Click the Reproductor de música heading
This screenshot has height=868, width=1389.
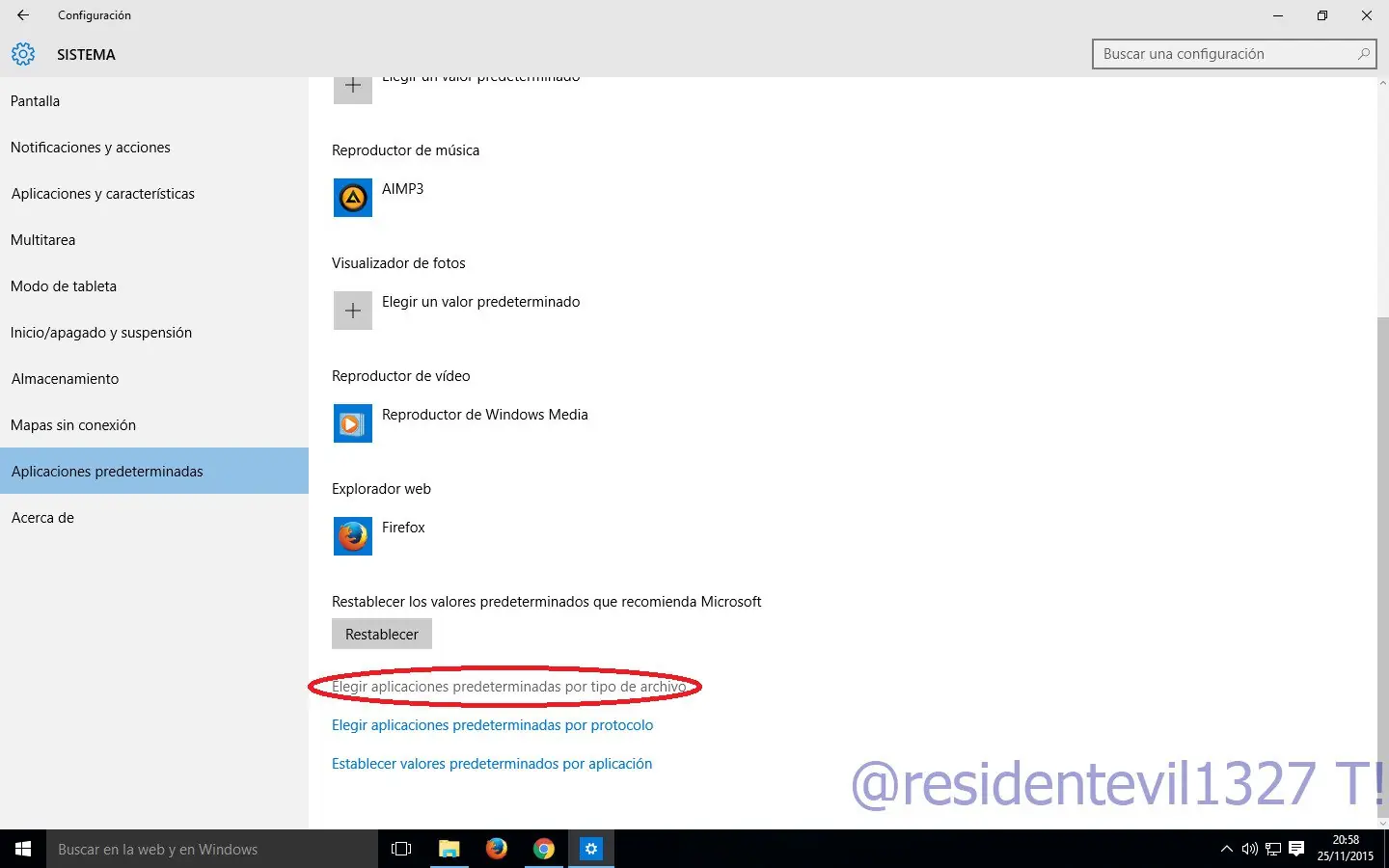pos(405,150)
